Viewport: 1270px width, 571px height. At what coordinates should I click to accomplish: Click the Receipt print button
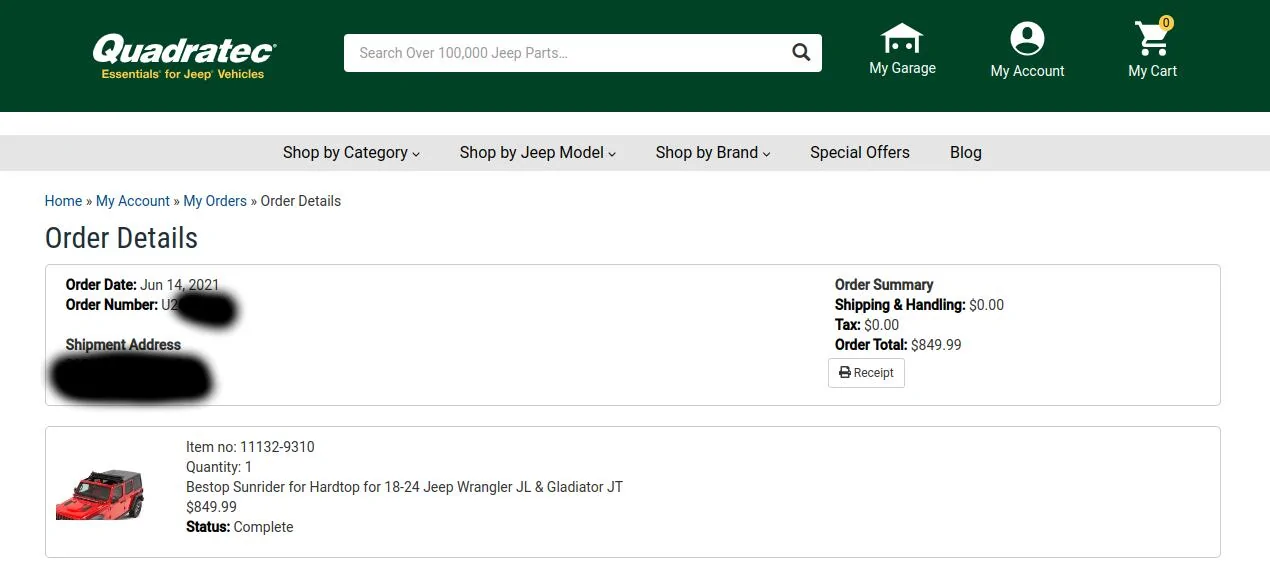(866, 373)
